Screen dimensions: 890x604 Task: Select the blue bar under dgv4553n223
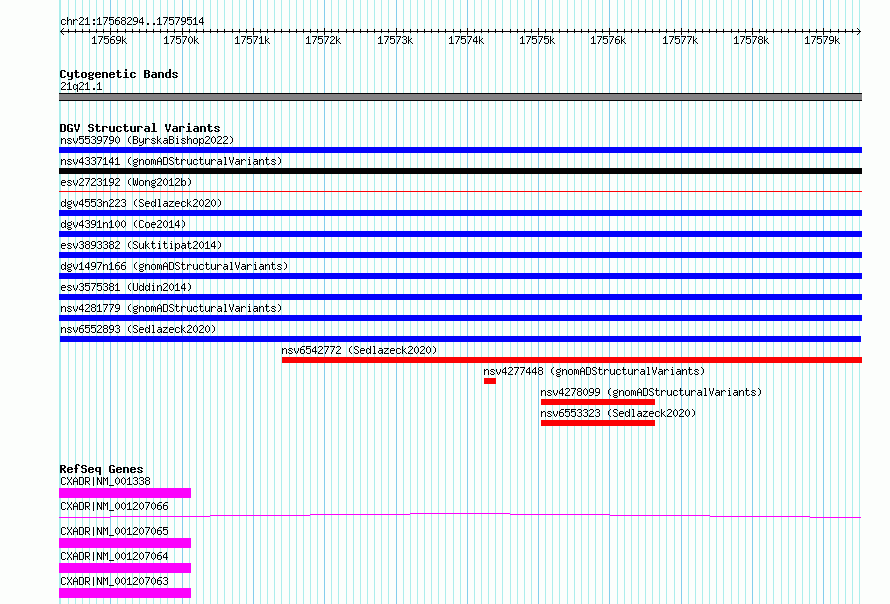tap(460, 213)
